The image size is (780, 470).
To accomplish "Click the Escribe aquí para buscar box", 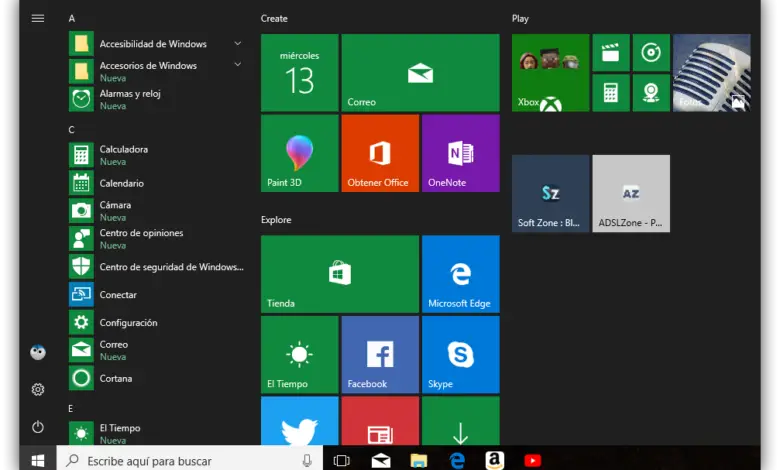I will pyautogui.click(x=190, y=461).
